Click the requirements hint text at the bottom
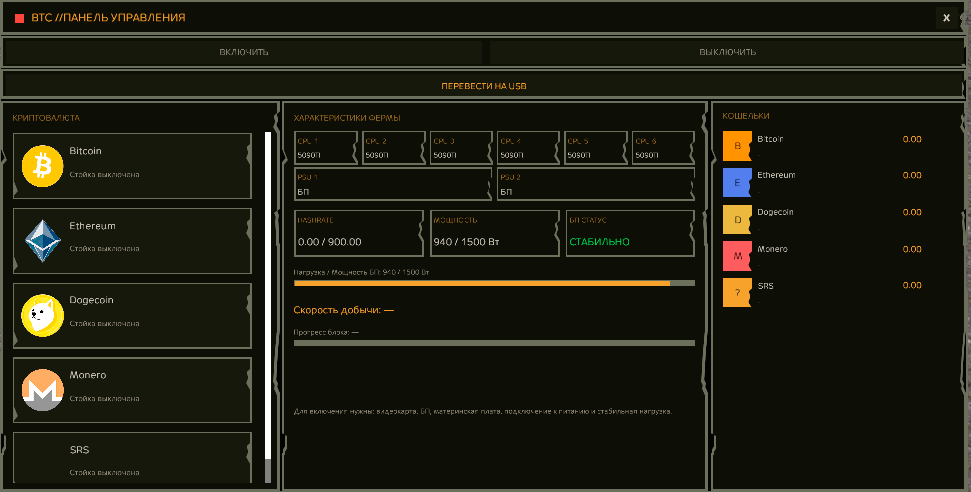The height and width of the screenshot is (492, 971). [483, 411]
